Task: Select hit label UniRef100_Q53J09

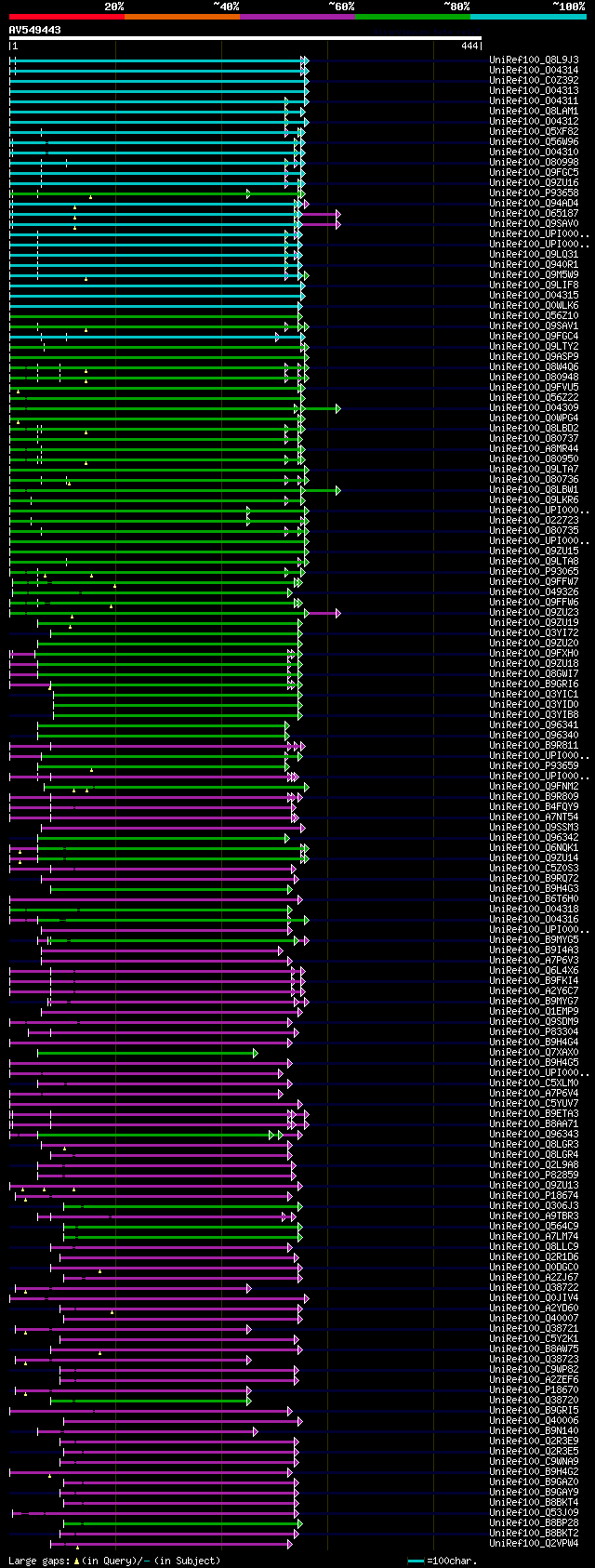Action: click(534, 1513)
